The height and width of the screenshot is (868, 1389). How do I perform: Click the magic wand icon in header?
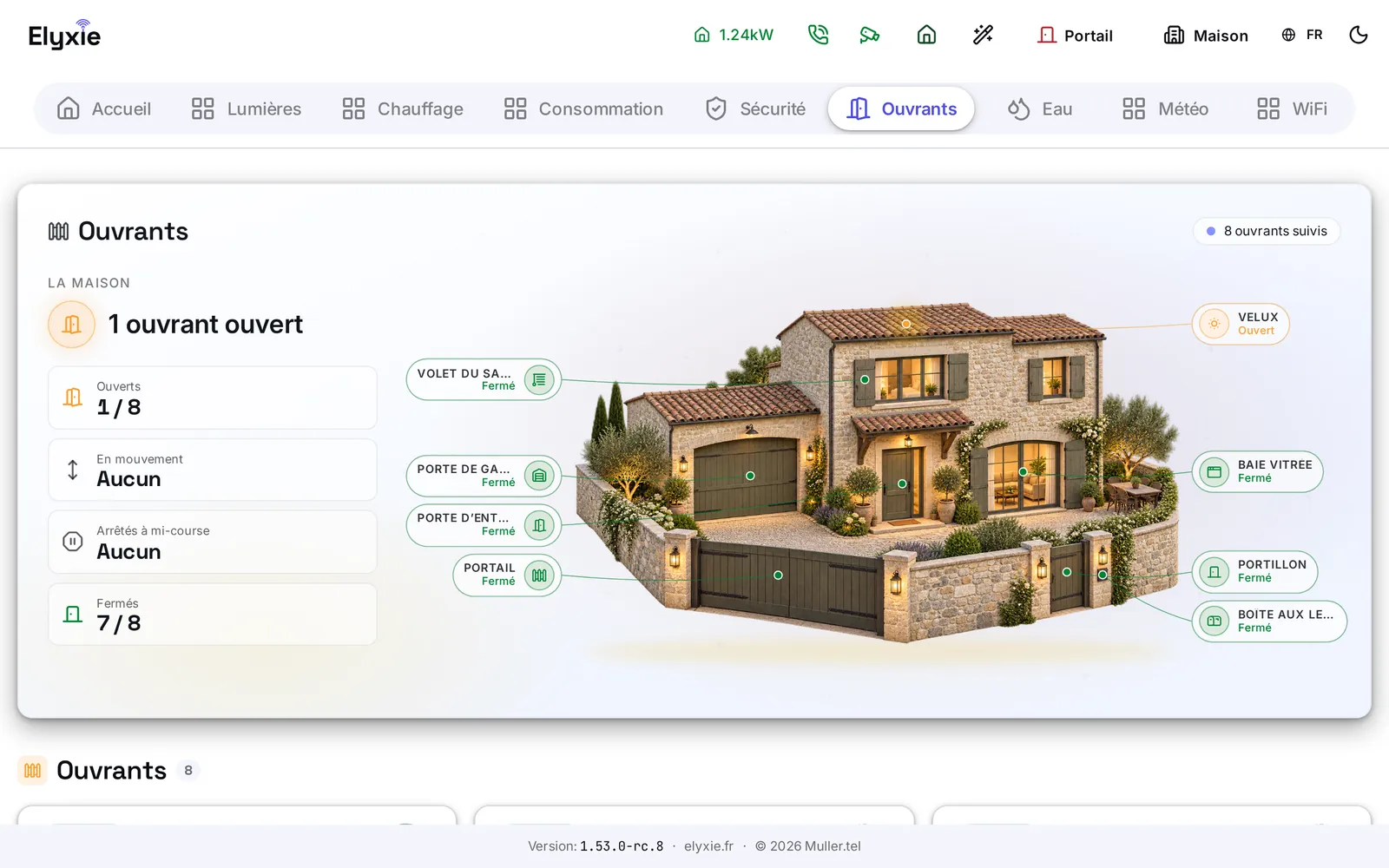[x=983, y=35]
